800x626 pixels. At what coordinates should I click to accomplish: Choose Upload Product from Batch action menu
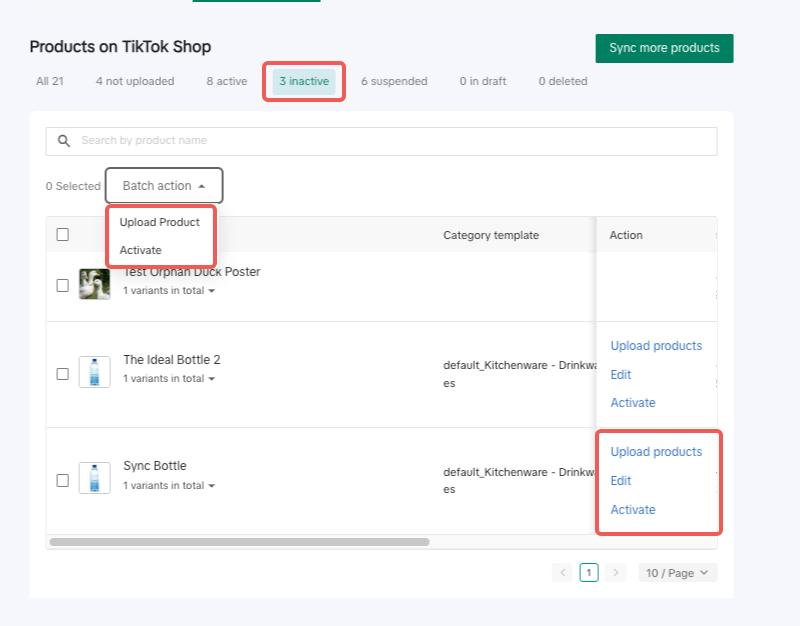(160, 222)
